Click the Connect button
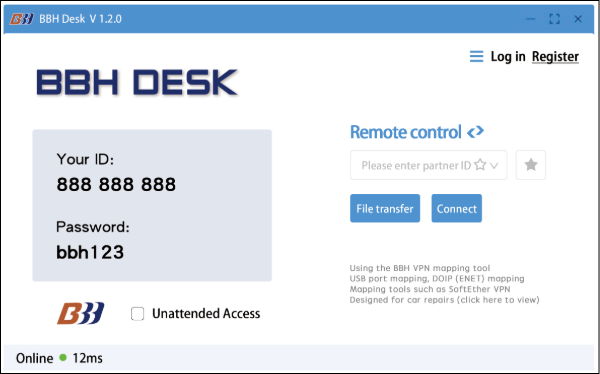This screenshot has width=600, height=374. point(457,208)
